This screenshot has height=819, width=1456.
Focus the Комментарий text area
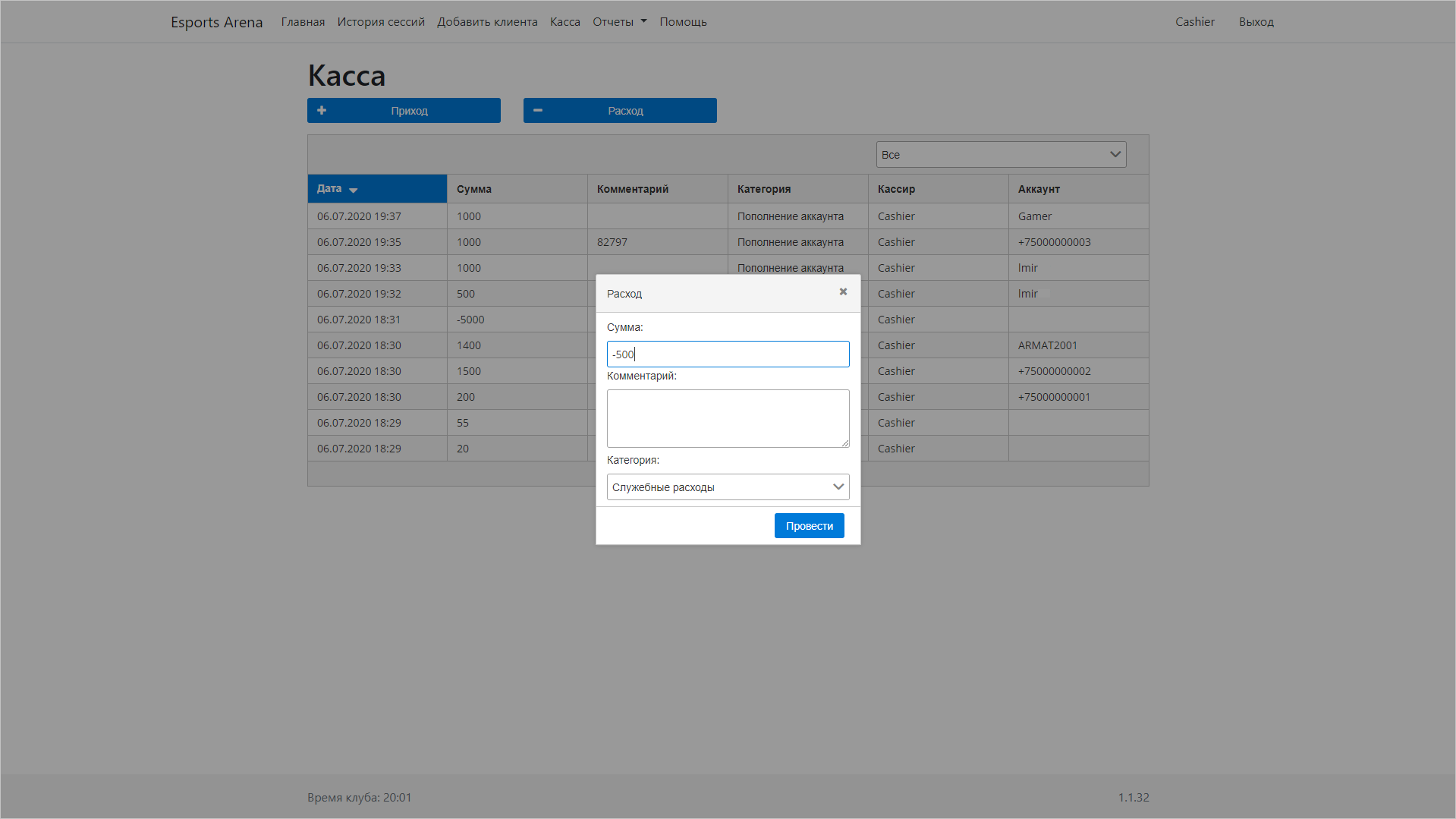pos(728,418)
